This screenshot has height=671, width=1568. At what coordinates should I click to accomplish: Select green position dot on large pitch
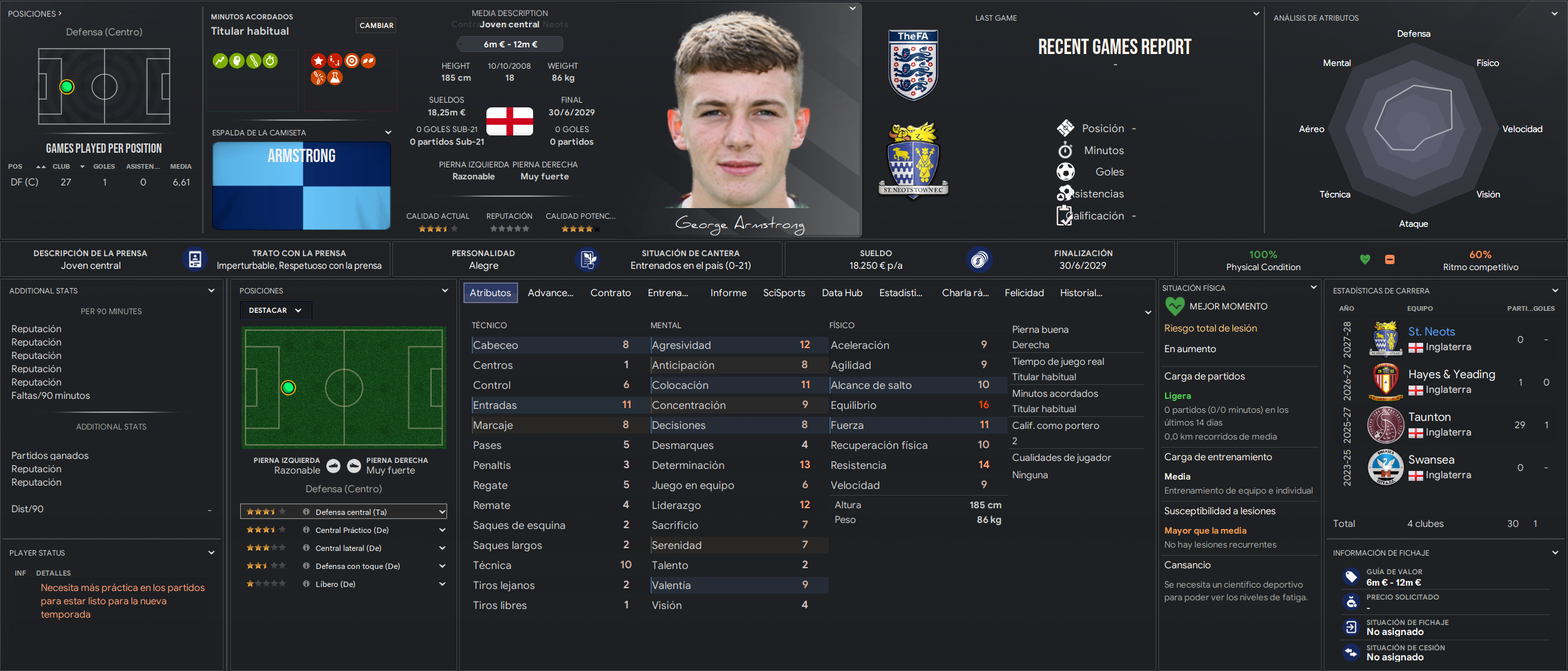pyautogui.click(x=288, y=388)
